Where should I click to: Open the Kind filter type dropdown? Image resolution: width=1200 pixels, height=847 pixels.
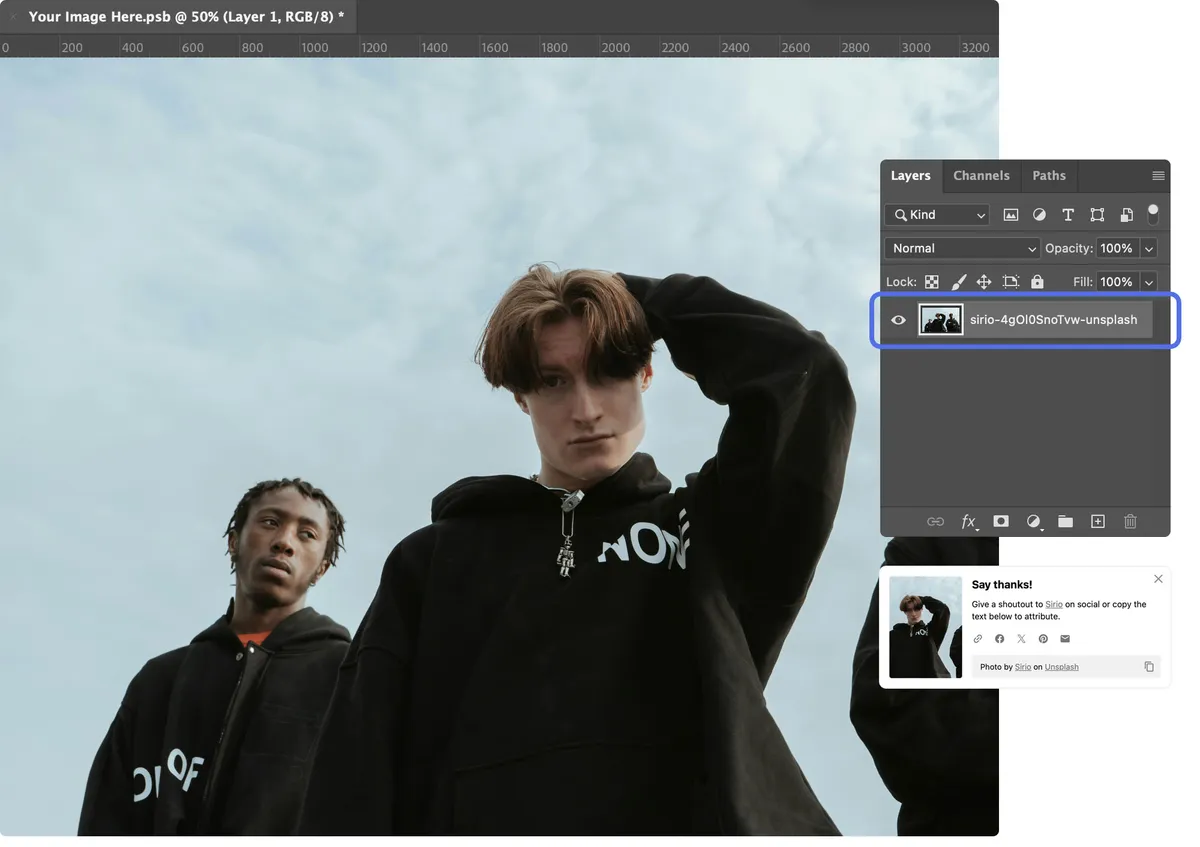click(x=937, y=215)
